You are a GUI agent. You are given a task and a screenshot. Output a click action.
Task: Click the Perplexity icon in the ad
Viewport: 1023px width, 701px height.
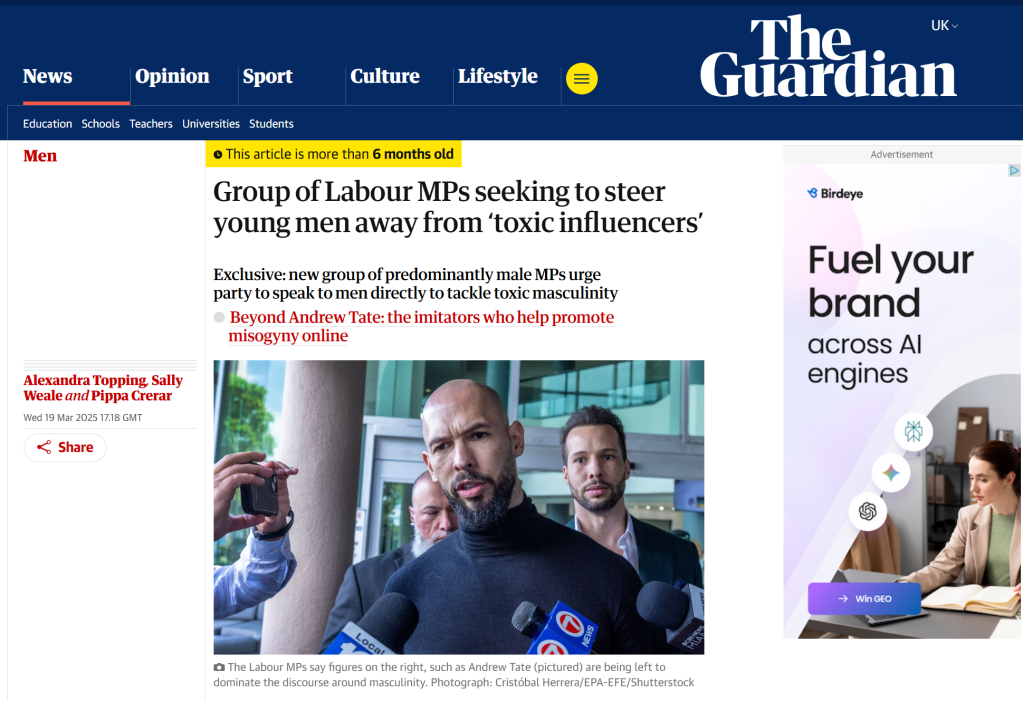point(913,431)
